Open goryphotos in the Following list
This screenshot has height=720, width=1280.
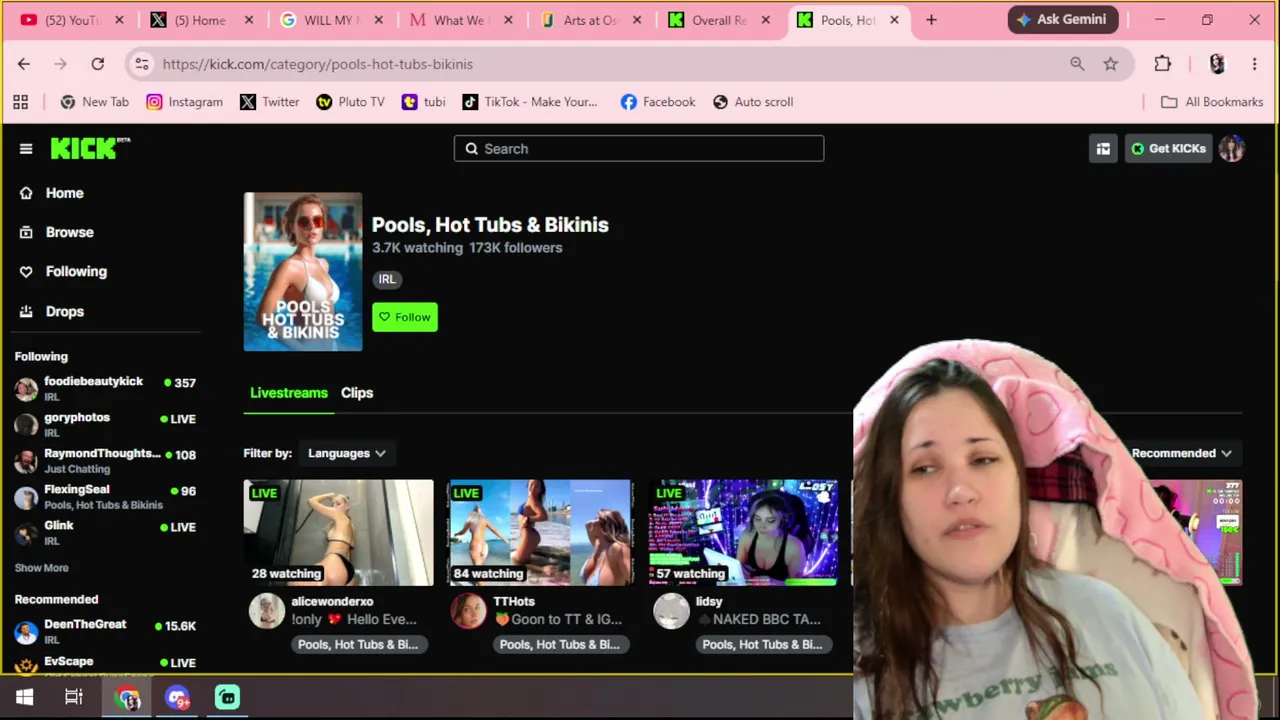pos(105,424)
